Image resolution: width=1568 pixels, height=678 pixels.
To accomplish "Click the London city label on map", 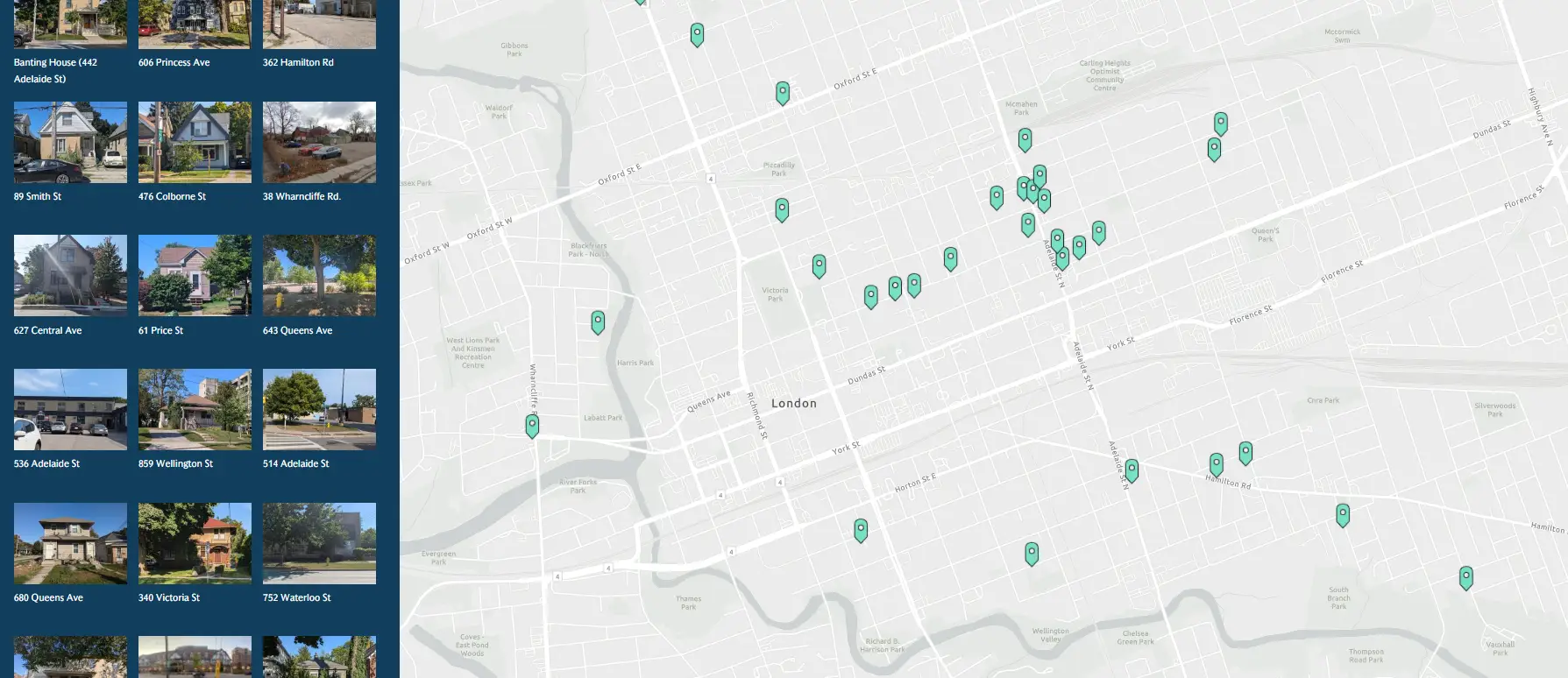I will (794, 403).
